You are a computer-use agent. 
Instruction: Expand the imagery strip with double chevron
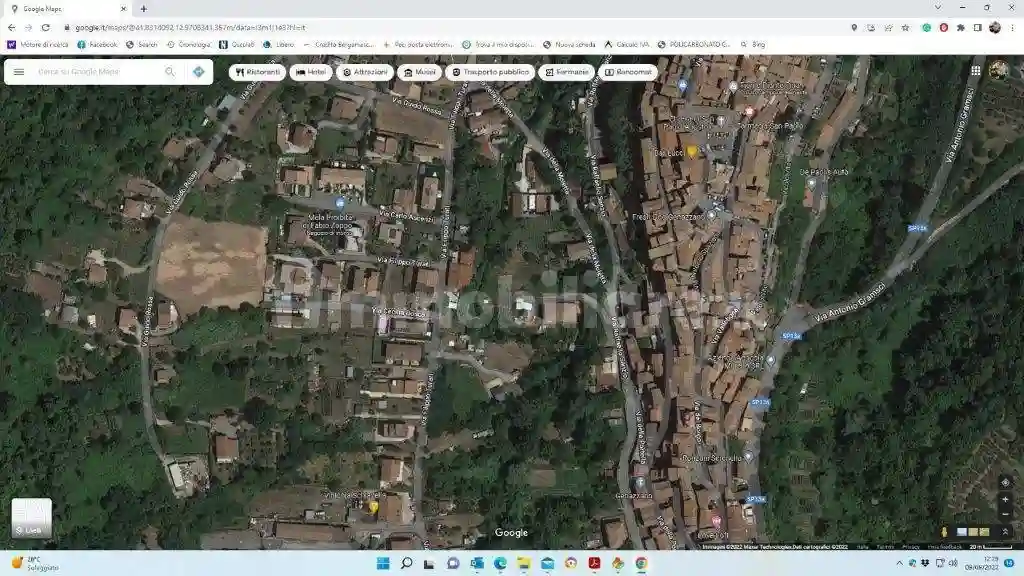click(1005, 532)
